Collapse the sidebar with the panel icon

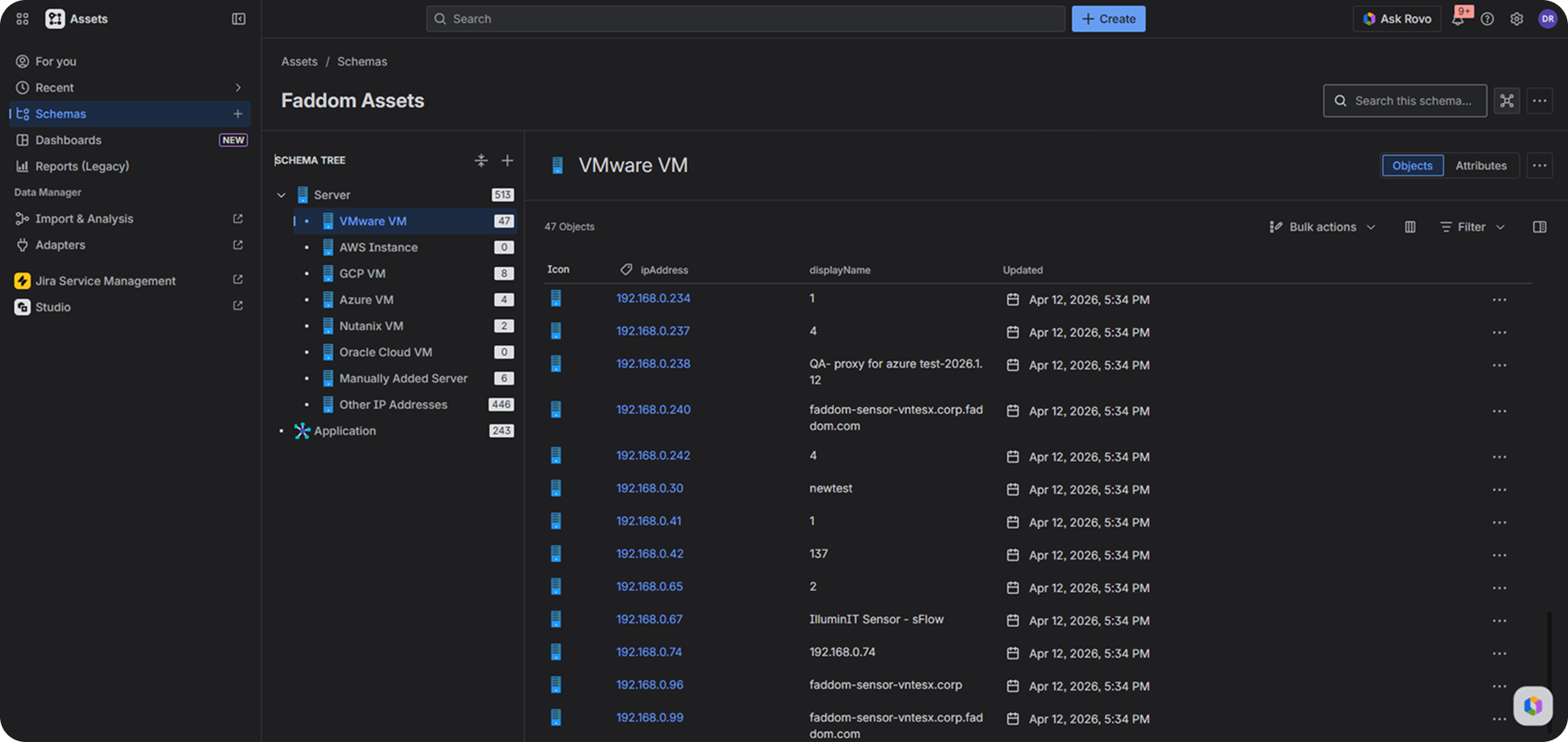pos(239,19)
